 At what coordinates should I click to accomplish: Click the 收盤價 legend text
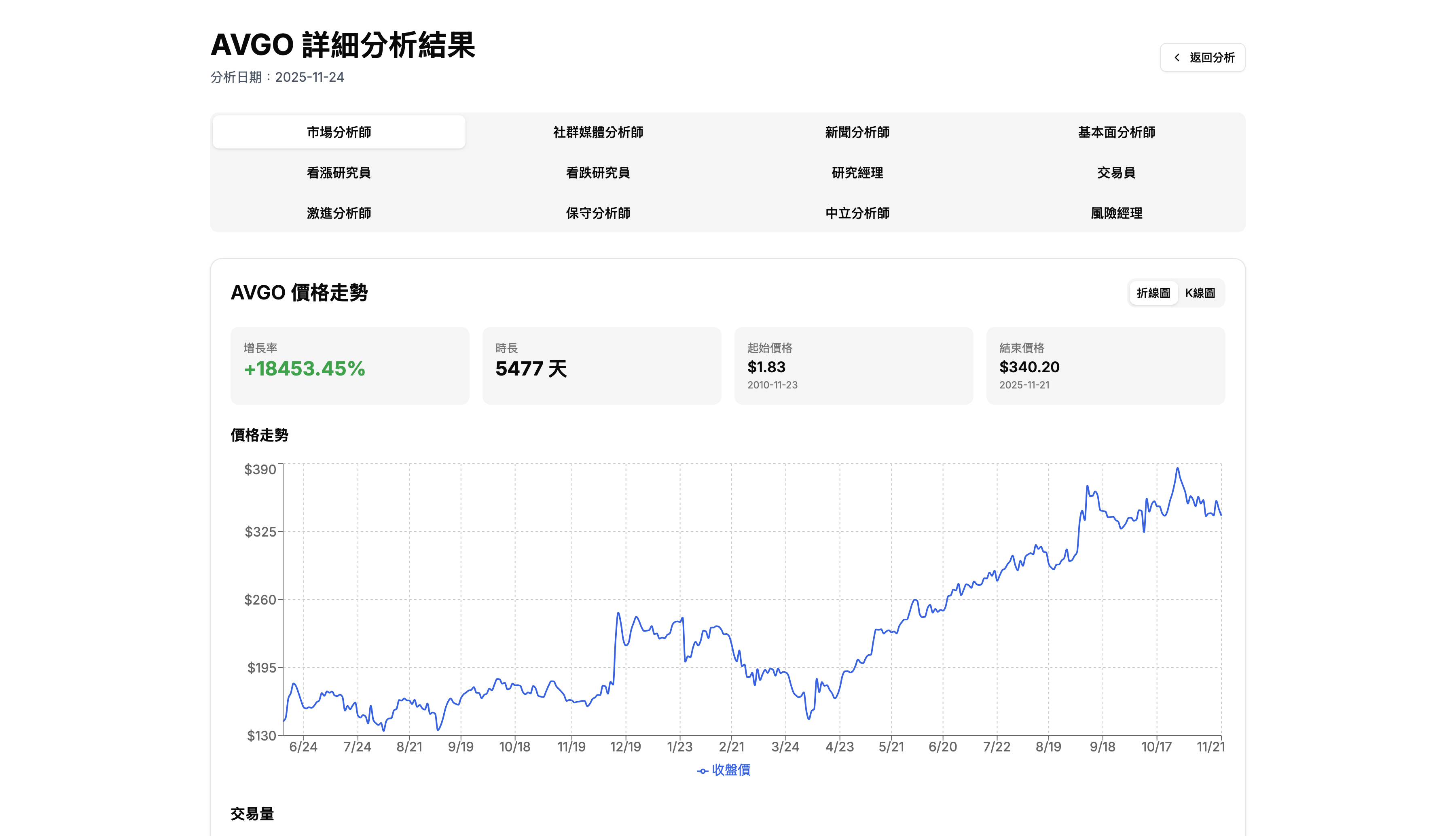[731, 770]
